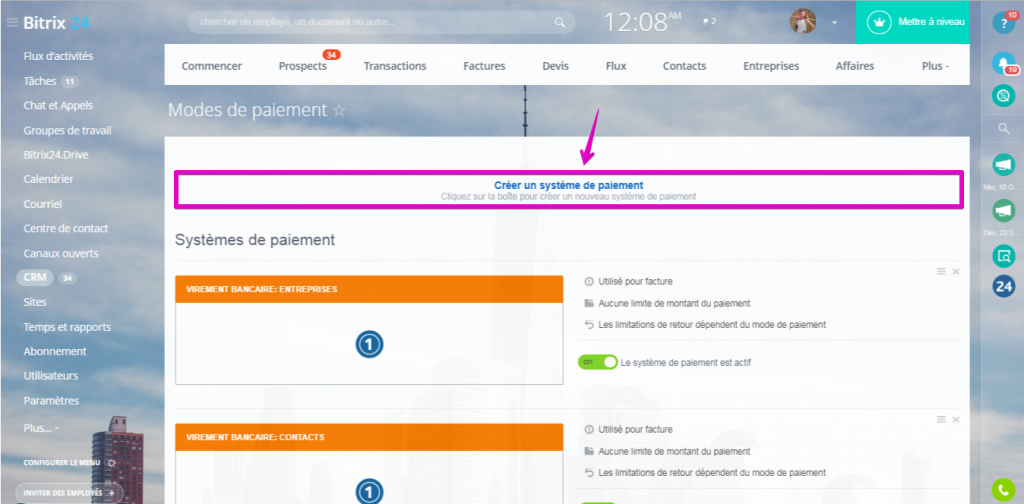Open Bitrix24.Drive in left menu

(56, 155)
